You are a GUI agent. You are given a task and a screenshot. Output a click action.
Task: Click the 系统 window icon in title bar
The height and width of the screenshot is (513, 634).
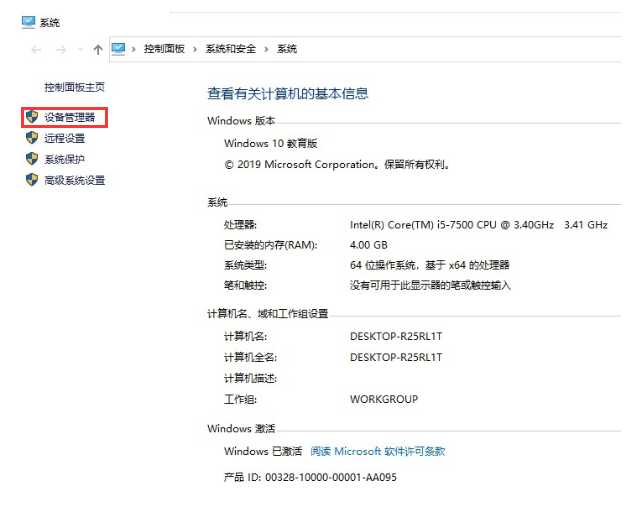[28, 22]
